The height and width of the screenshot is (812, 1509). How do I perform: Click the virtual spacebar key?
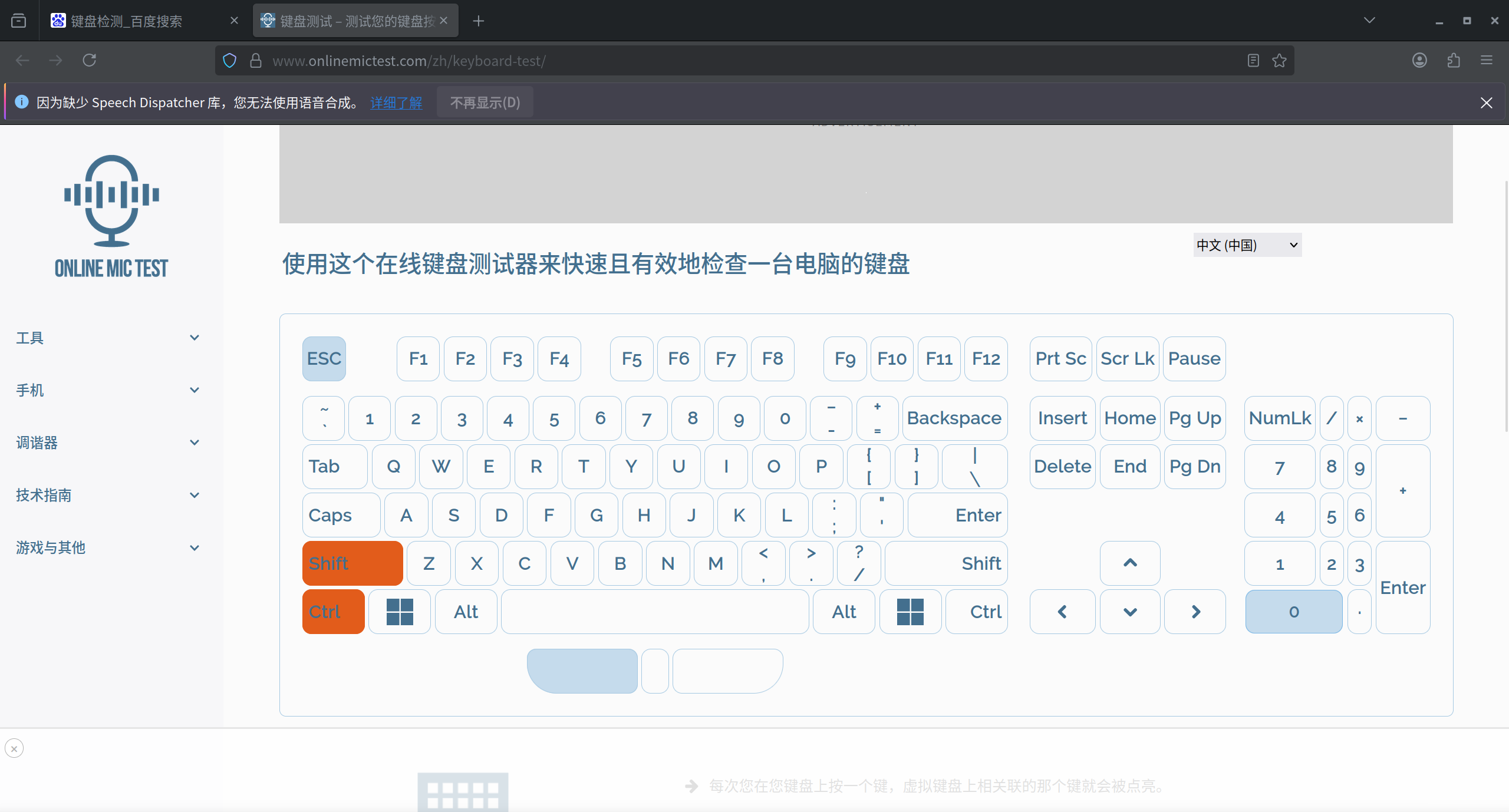coord(655,612)
